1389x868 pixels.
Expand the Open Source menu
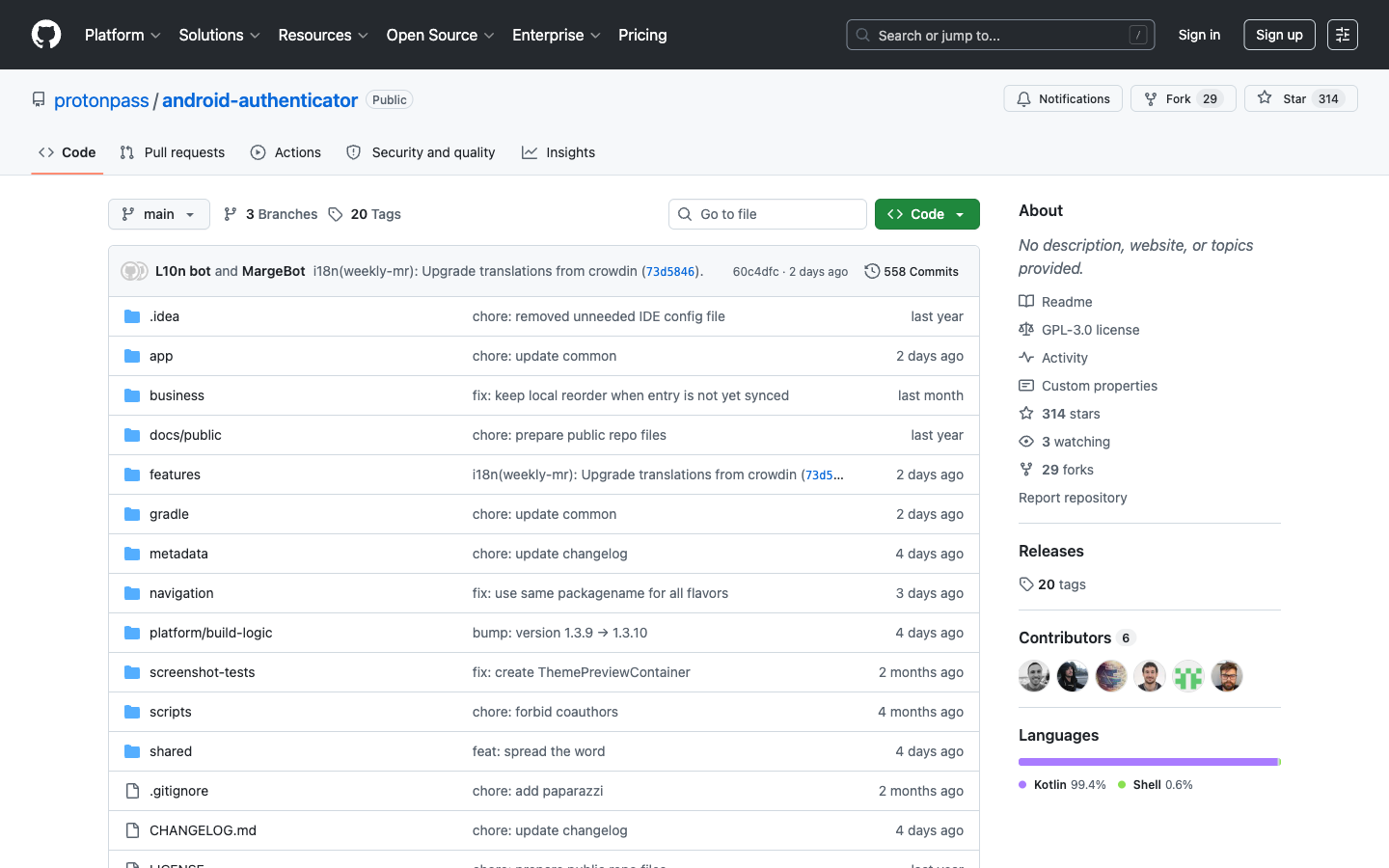point(440,35)
